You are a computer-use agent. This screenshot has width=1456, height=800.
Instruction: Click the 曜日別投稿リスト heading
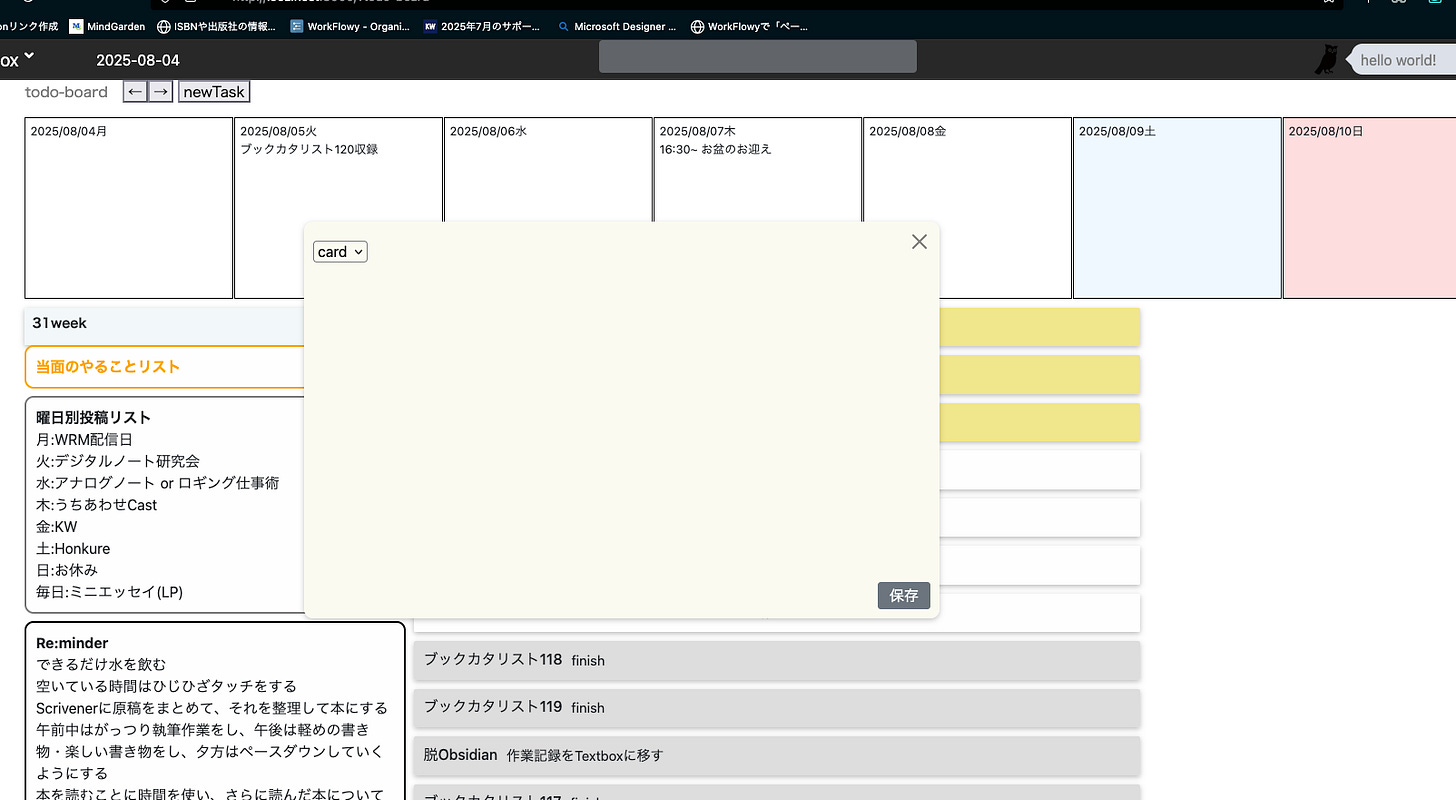93,417
